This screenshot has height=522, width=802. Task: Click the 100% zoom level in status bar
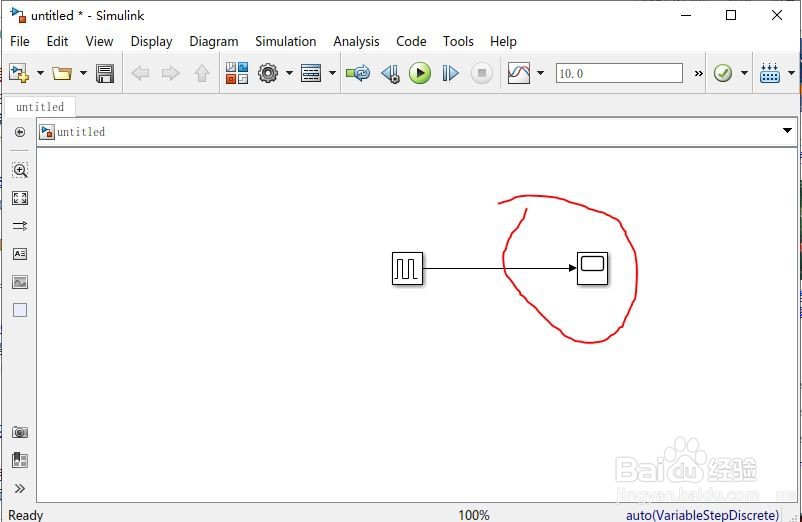[x=474, y=515]
